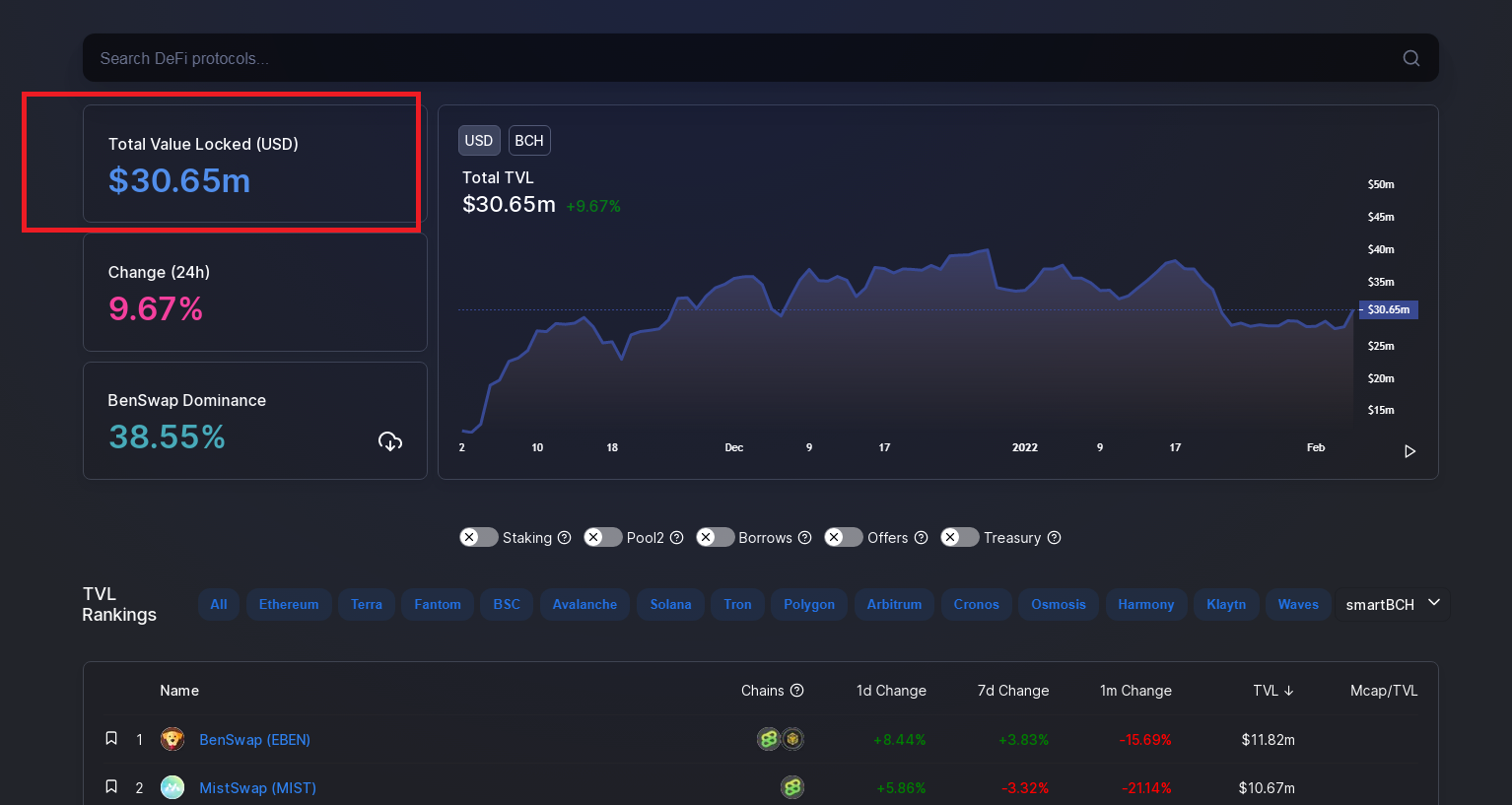Select the Osmosis chain tab
Viewport: 1512px width, 805px height.
point(1059,604)
